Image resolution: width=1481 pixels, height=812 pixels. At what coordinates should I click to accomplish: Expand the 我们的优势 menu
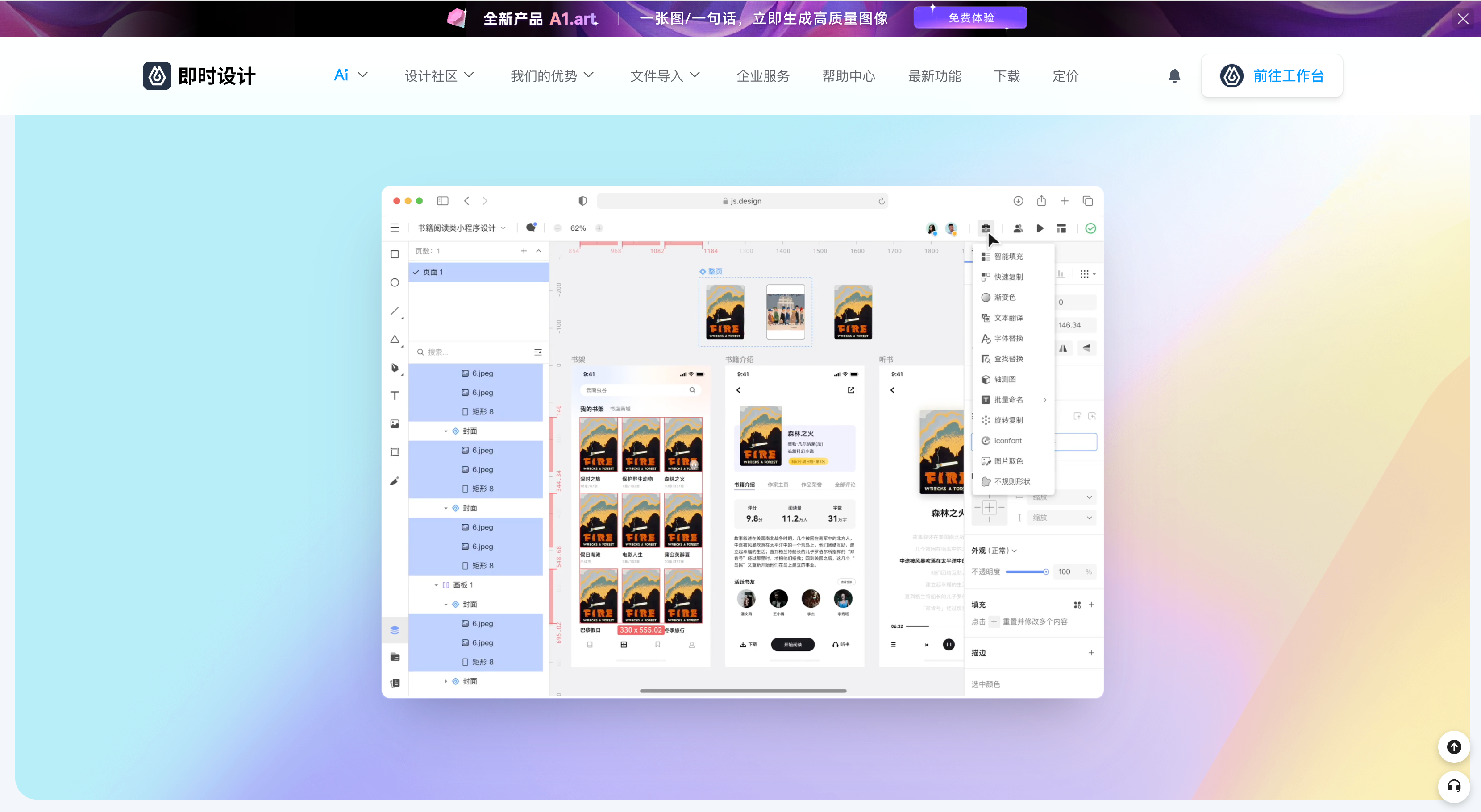click(x=552, y=75)
